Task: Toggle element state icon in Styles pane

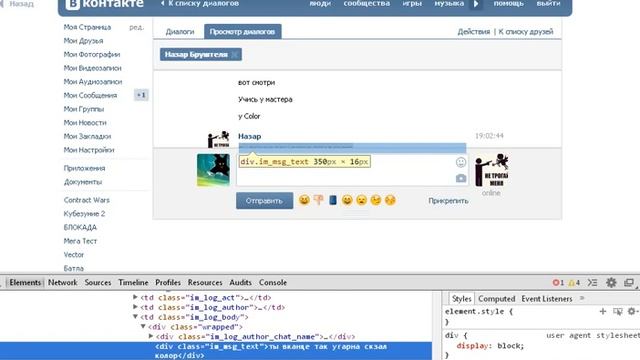Action: 618,311
